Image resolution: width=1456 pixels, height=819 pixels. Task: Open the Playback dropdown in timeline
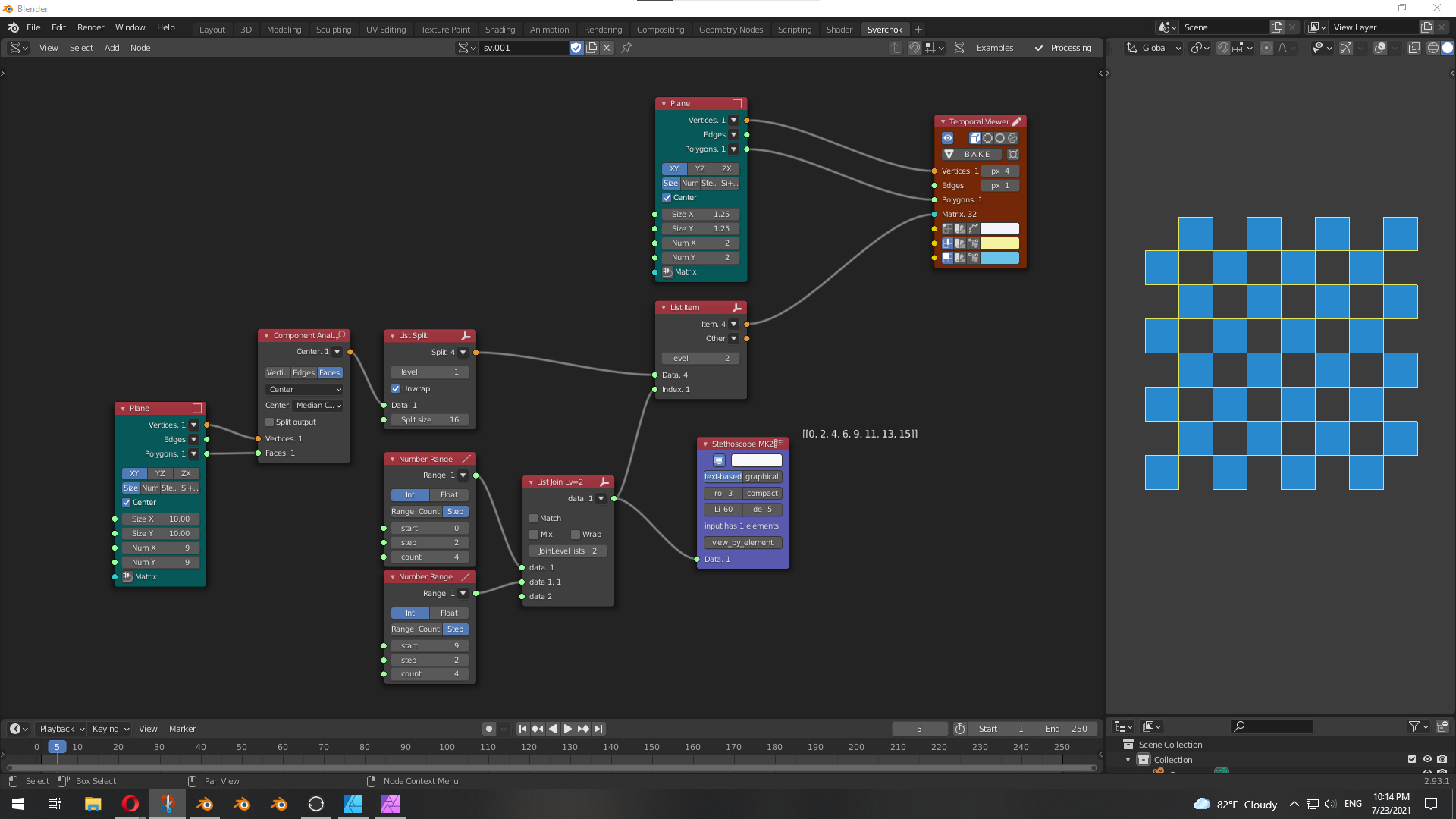coord(62,729)
